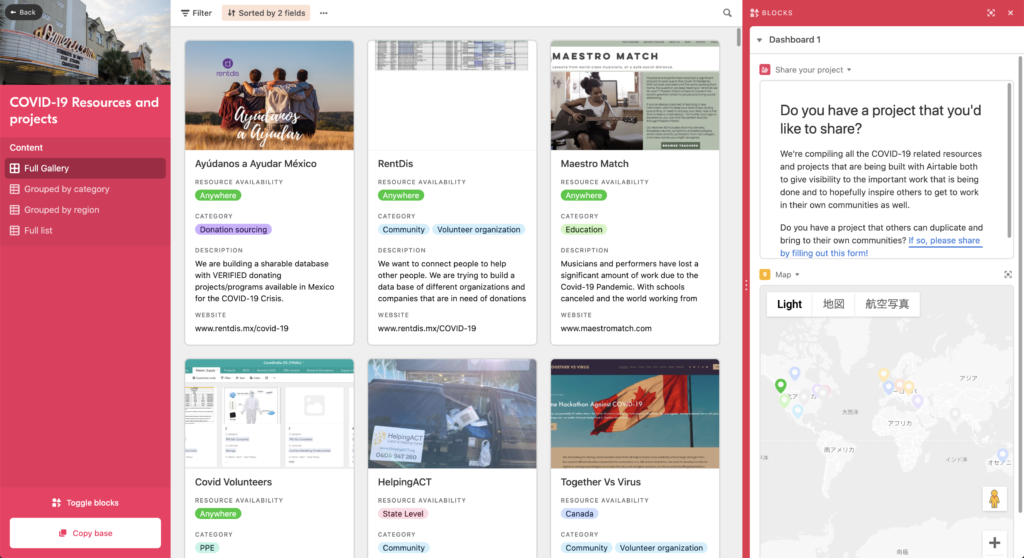Click RentDis Volunteer organization tag
The width and height of the screenshot is (1024, 558).
pyautogui.click(x=479, y=229)
